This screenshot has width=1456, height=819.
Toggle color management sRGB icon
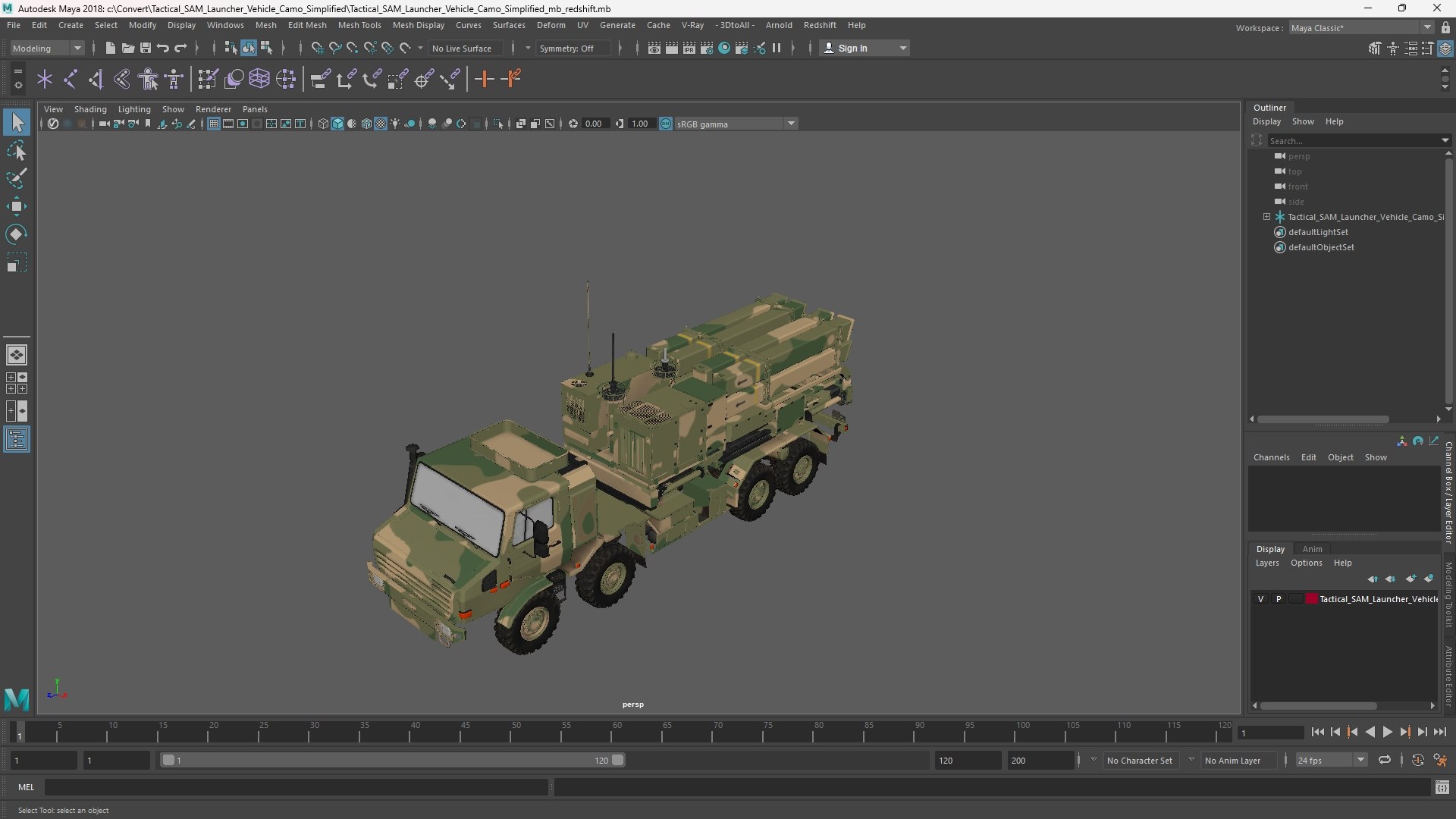click(666, 124)
